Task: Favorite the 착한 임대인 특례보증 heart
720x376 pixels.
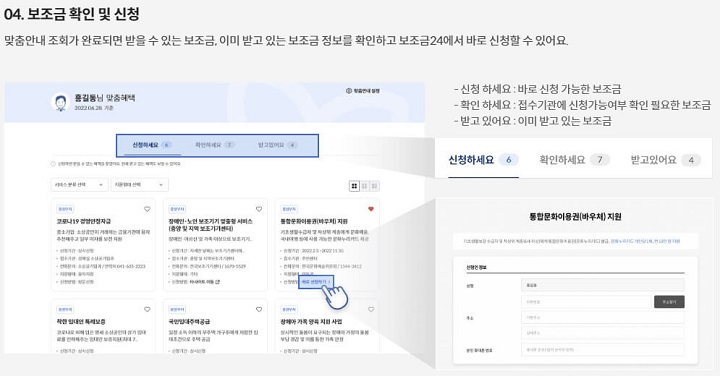Action: tap(147, 309)
